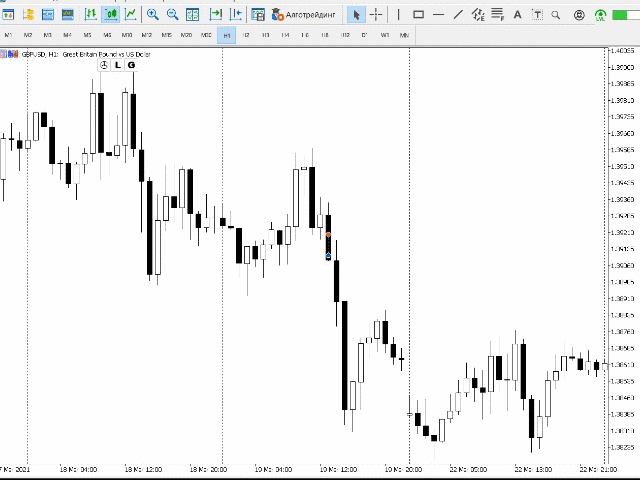Select the active H1 timeframe
640x480 pixels.
click(x=227, y=36)
